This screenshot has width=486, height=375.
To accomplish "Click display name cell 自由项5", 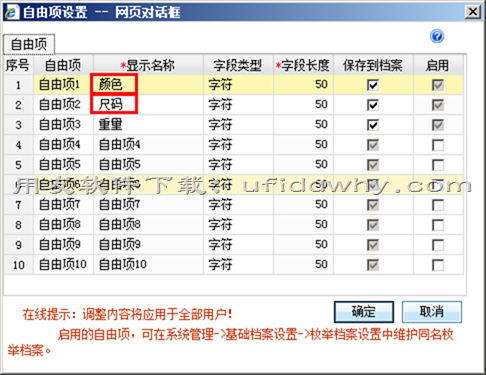I will (148, 165).
